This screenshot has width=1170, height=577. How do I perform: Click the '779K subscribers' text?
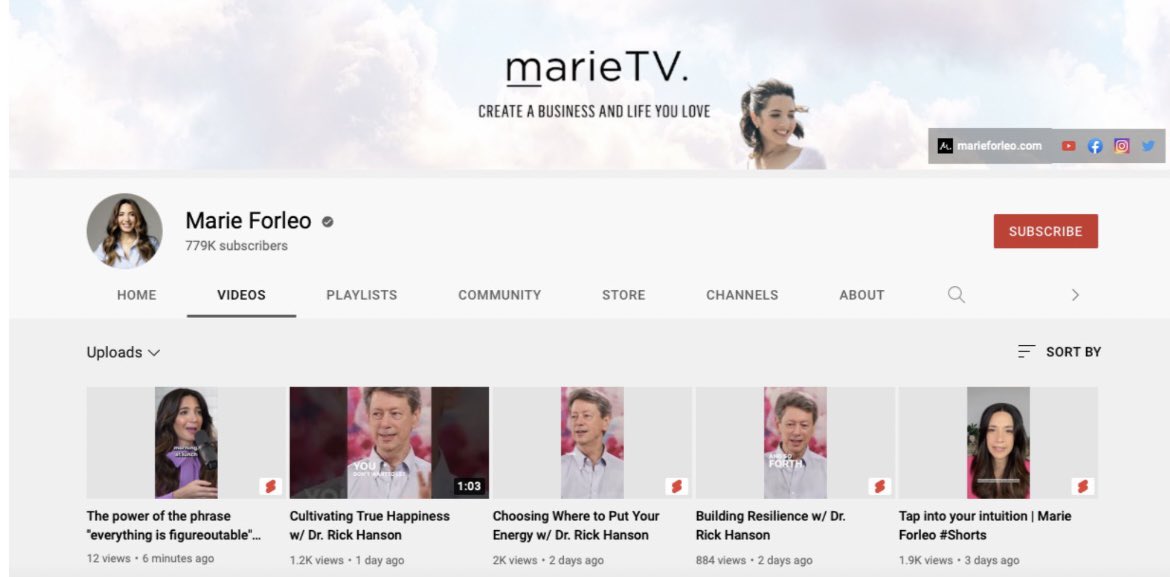pyautogui.click(x=237, y=246)
